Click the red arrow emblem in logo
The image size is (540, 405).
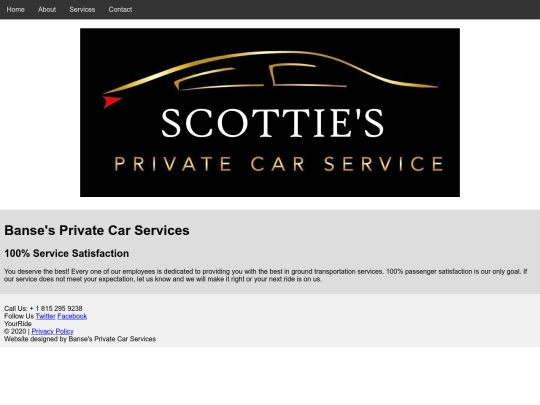tap(112, 102)
